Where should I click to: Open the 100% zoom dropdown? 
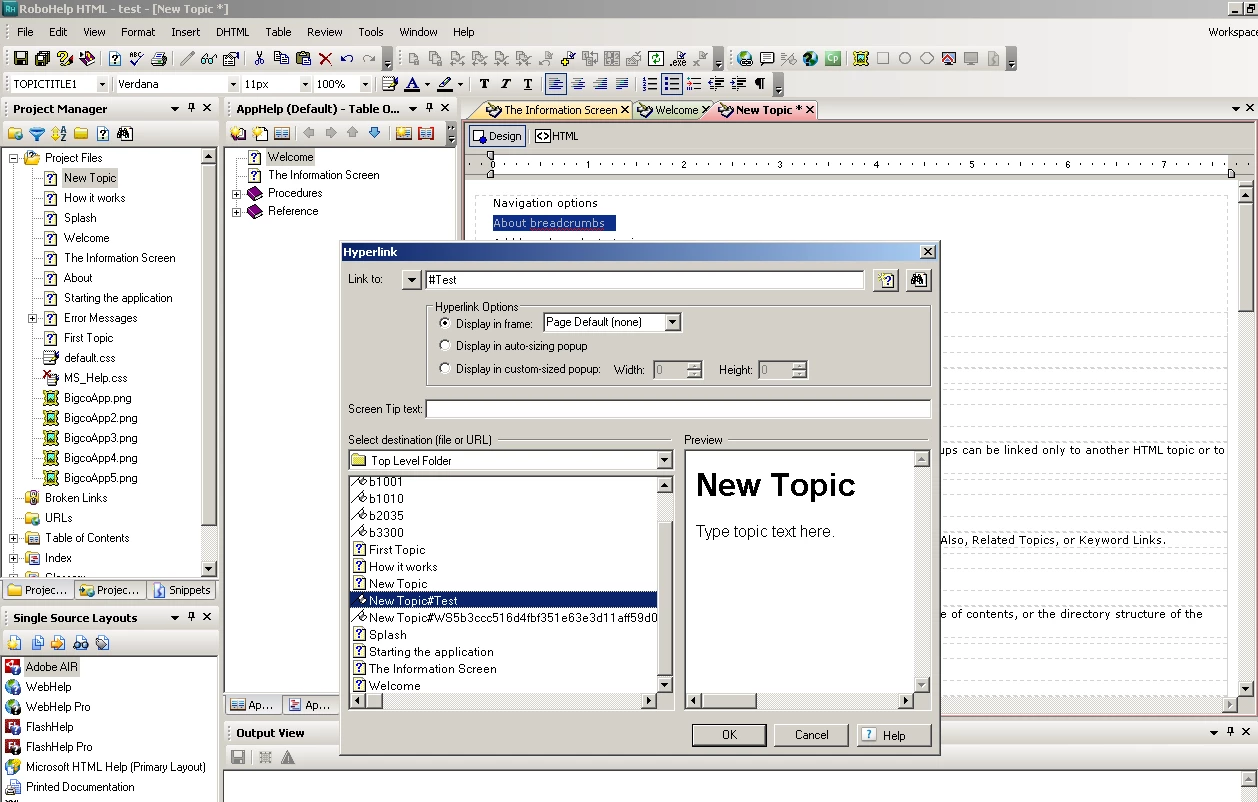[x=365, y=84]
